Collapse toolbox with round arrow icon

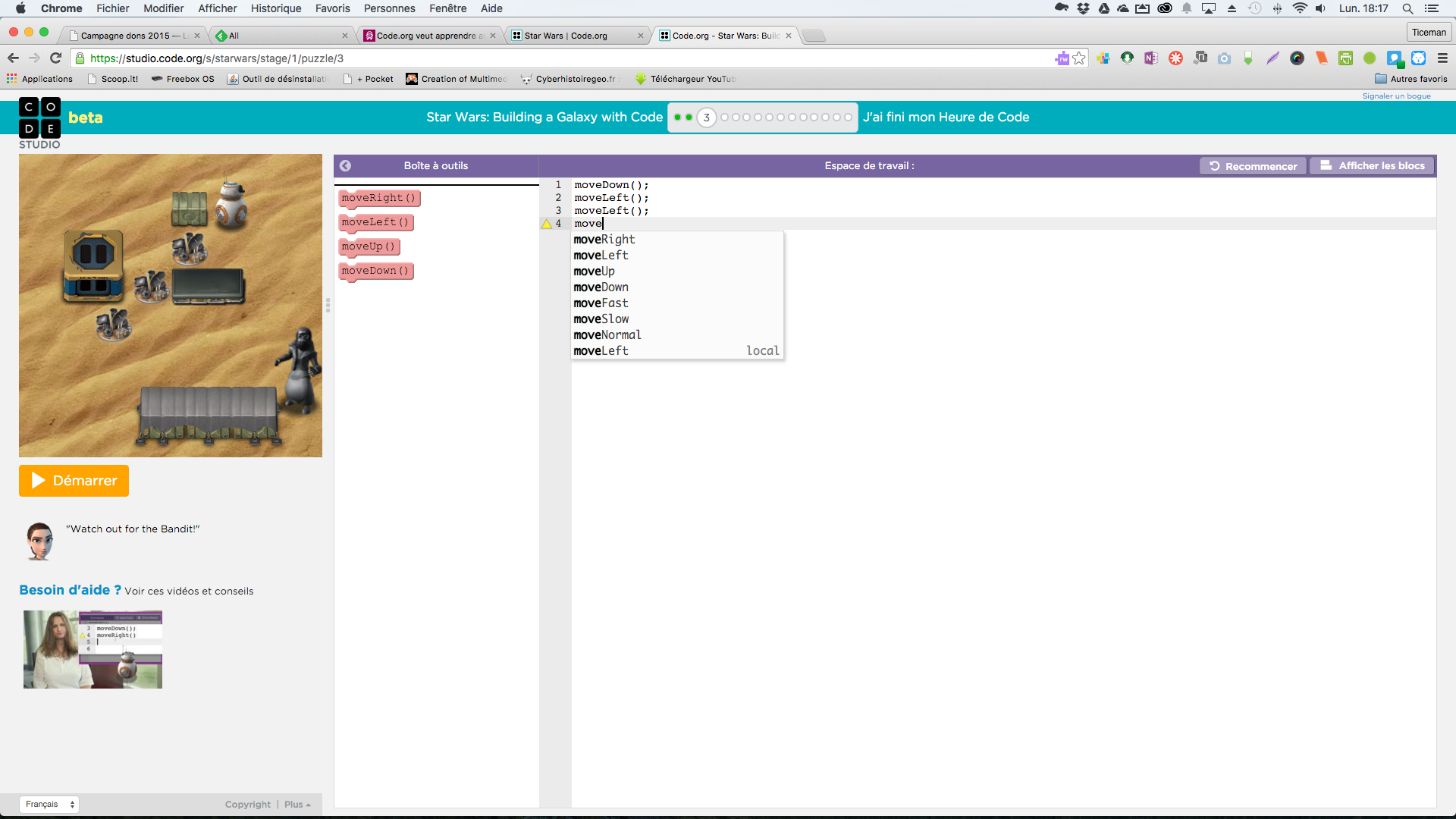(x=346, y=165)
